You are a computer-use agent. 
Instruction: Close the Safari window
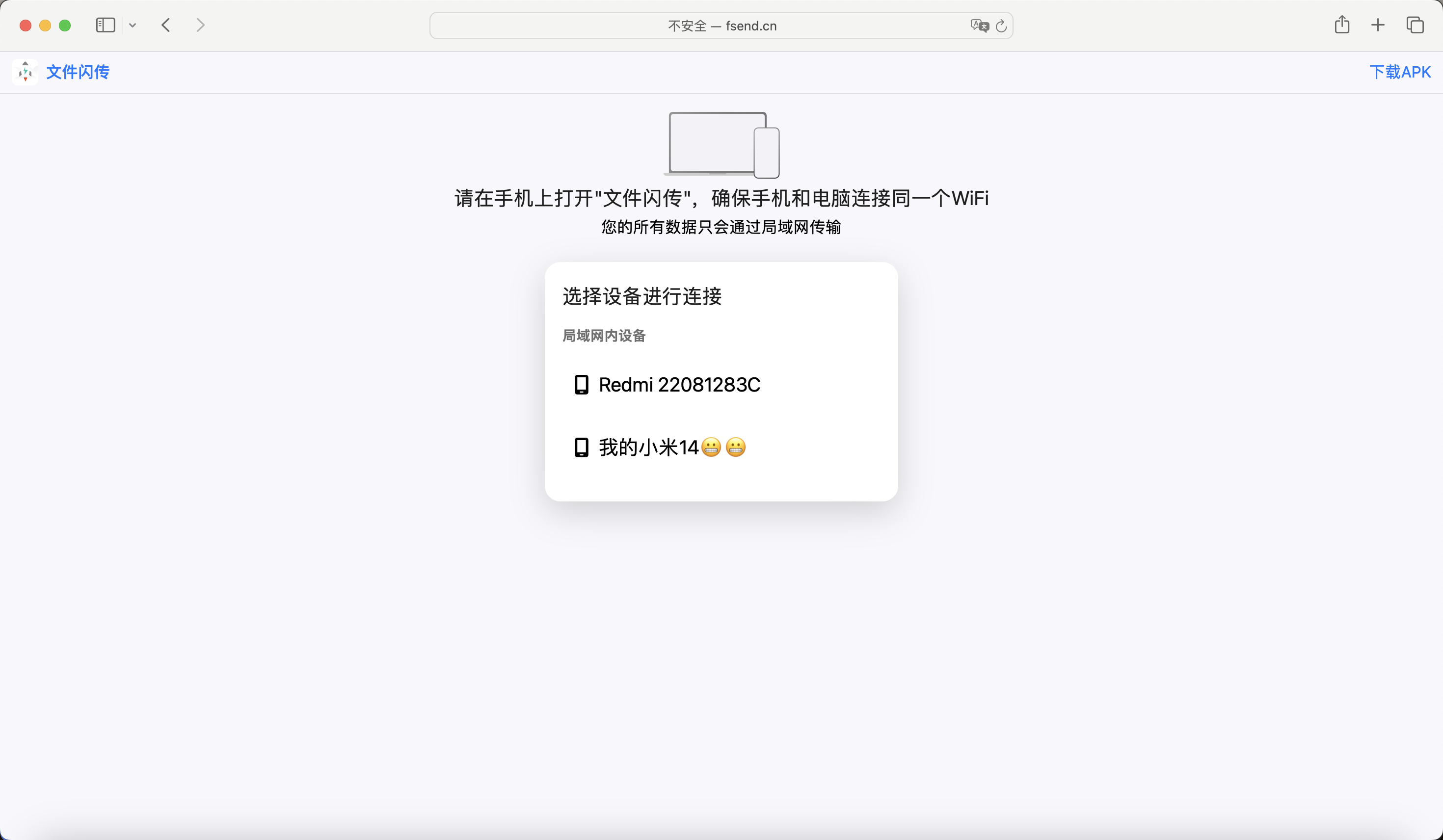pyautogui.click(x=25, y=25)
